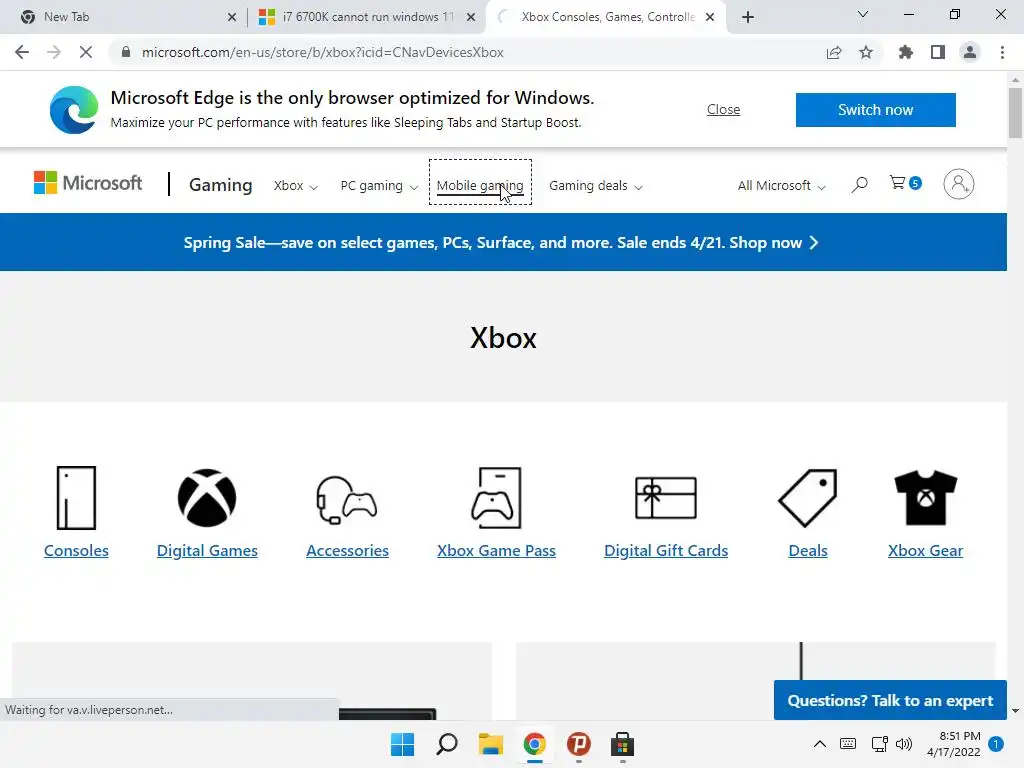Open the Spring Sale Shop now banner

coord(501,242)
